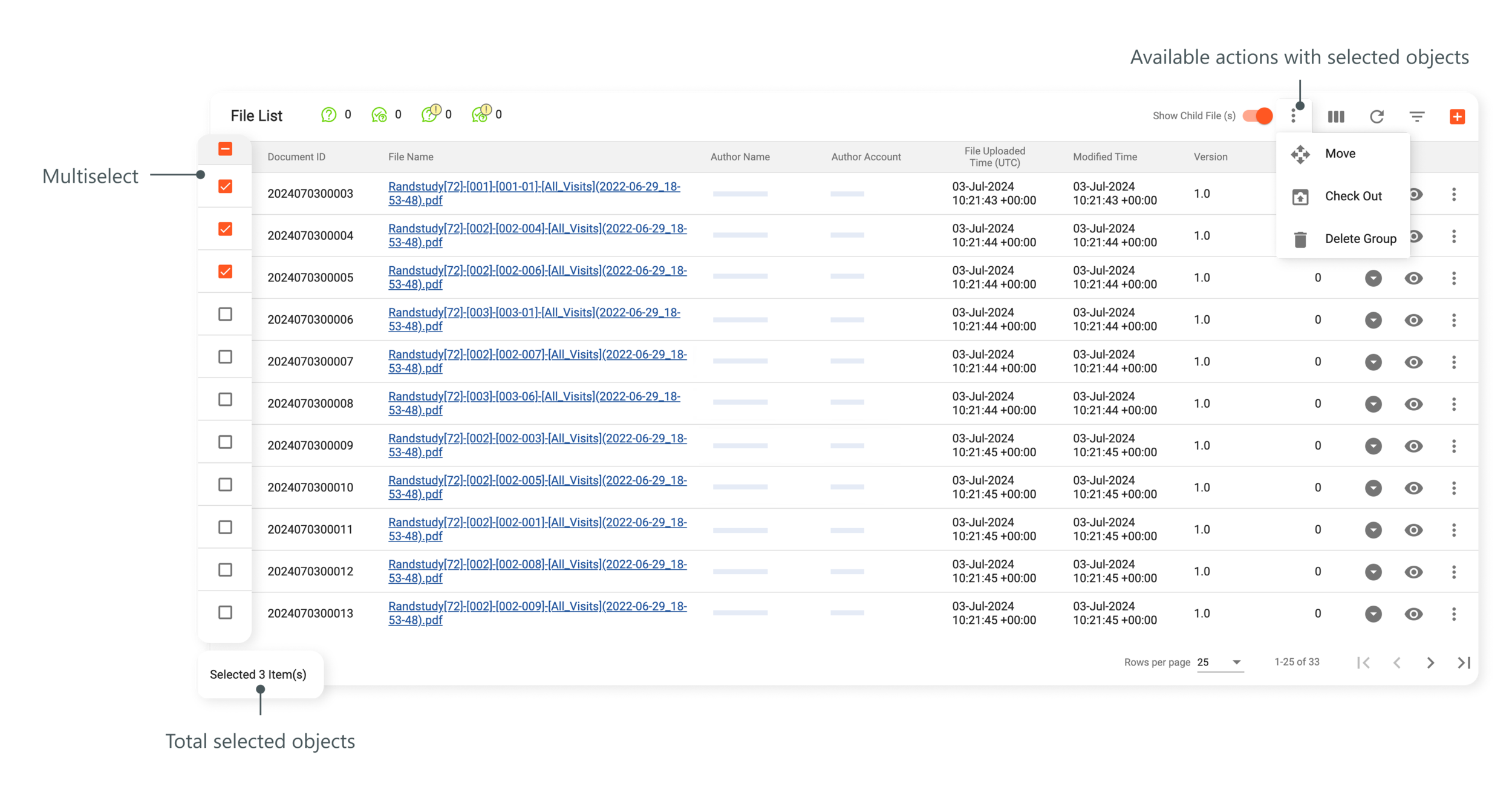Refresh the file list

tap(1377, 116)
